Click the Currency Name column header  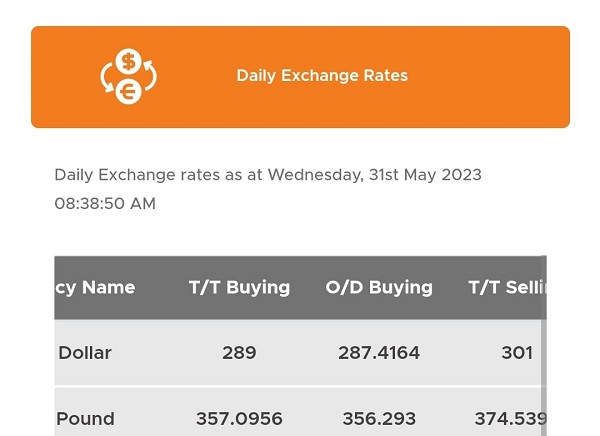pos(95,287)
